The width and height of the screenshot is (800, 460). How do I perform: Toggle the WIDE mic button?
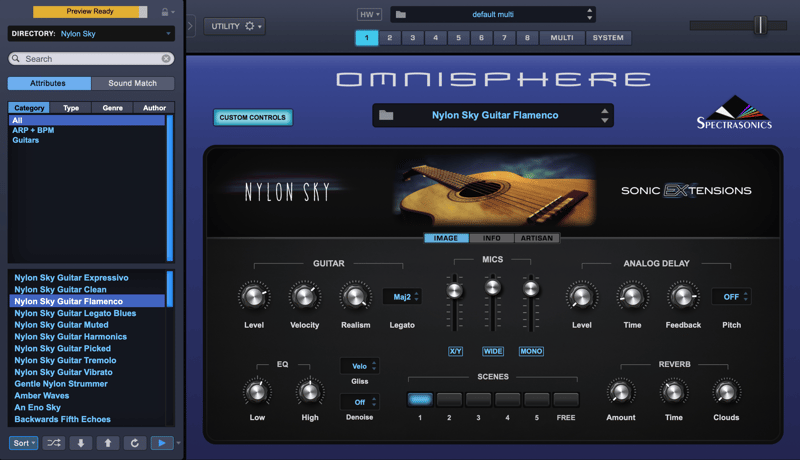click(493, 351)
